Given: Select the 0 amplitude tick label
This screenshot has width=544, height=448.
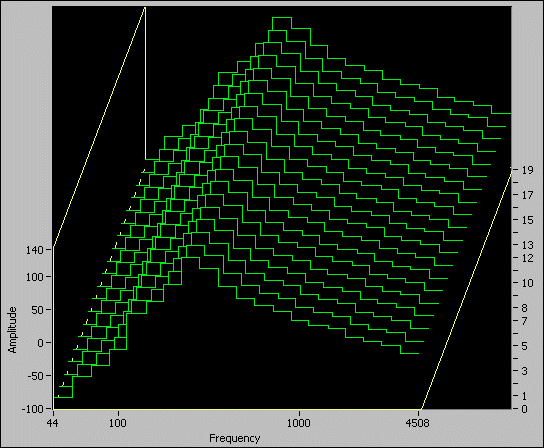Looking at the screenshot, I should click(x=40, y=343).
